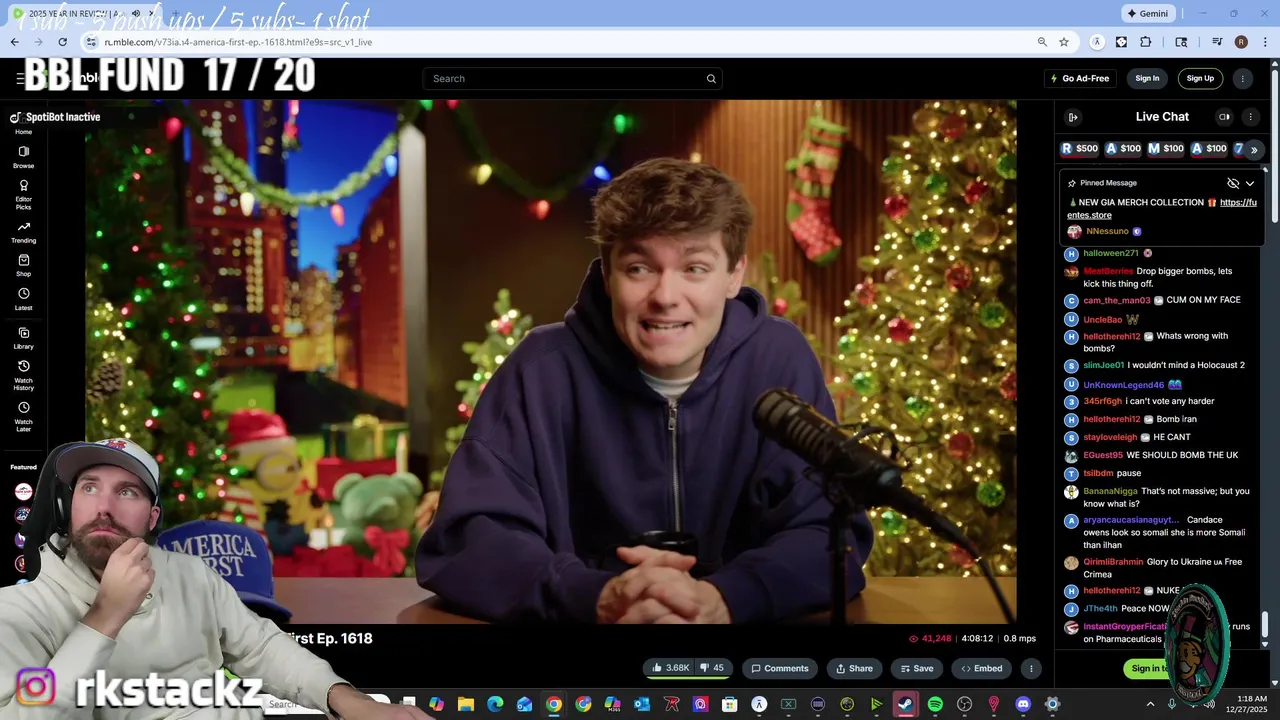1280x720 pixels.
Task: Select the M $100 rant chip
Action: (x=1166, y=149)
